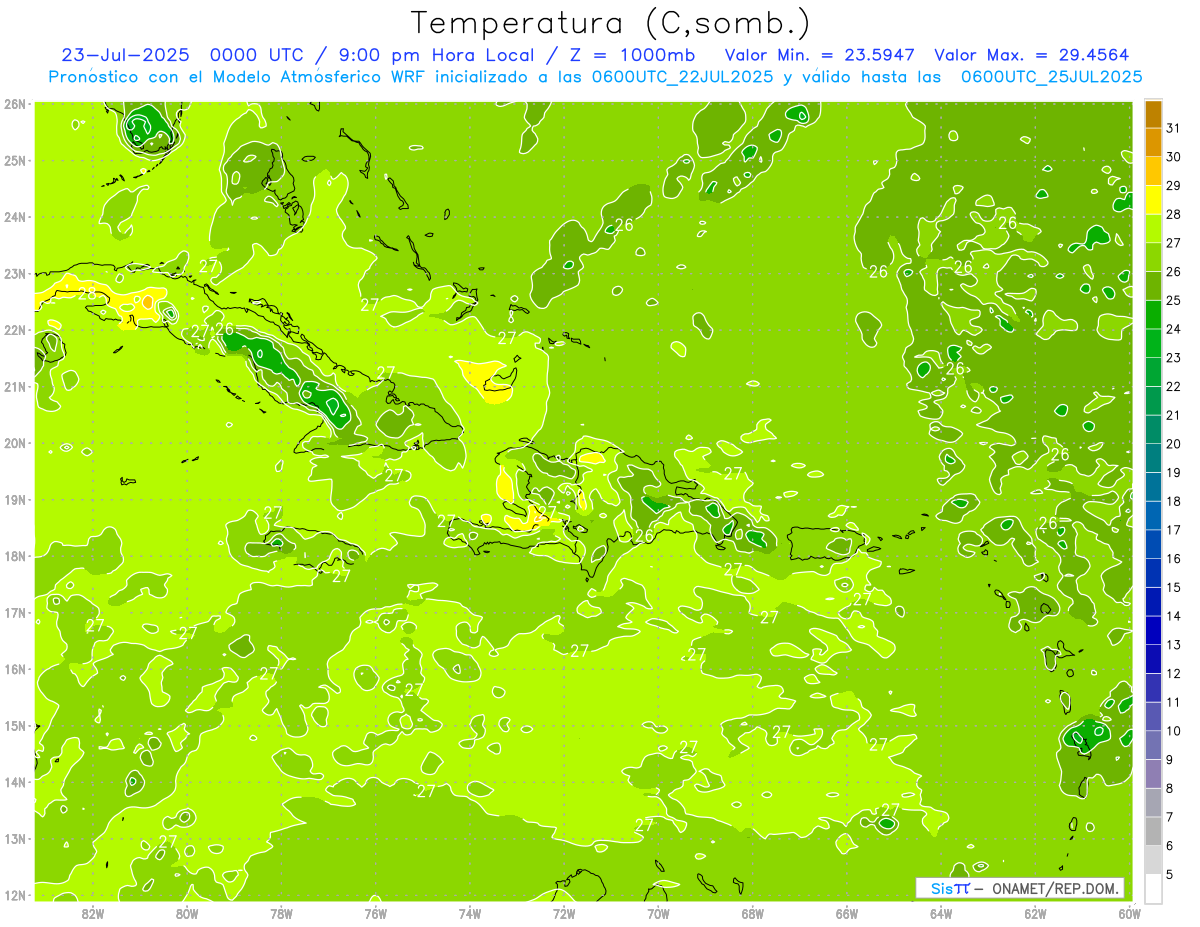Image resolution: width=1200 pixels, height=927 pixels.
Task: Click the 68W longitude axis label
Action: (753, 913)
